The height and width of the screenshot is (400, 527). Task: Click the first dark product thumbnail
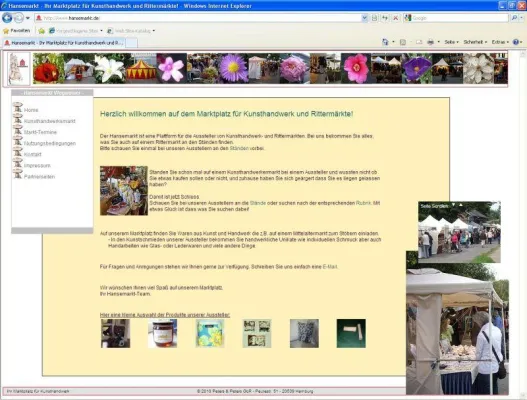(116, 333)
